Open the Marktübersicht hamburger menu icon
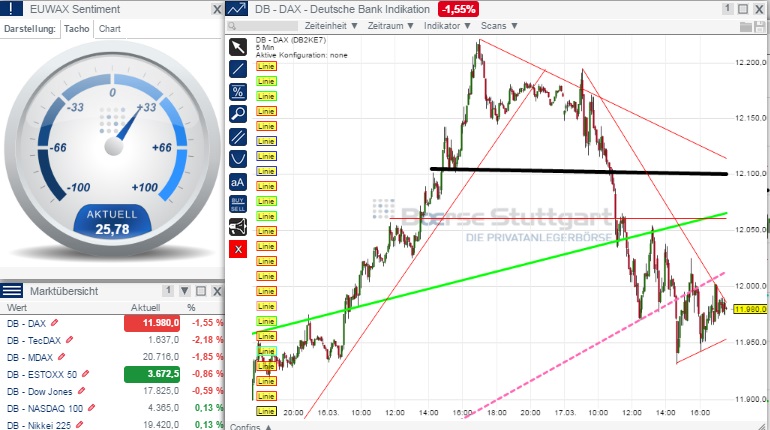 tap(11, 291)
